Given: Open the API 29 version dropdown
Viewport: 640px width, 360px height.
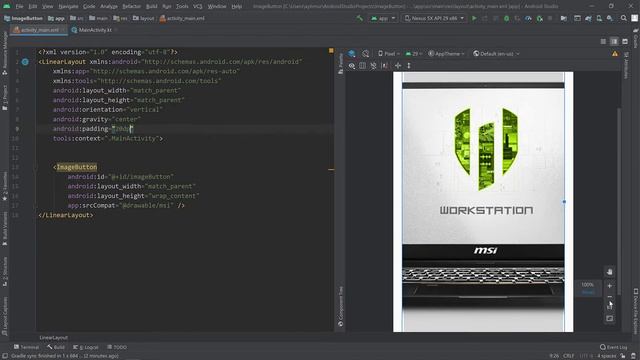Looking at the screenshot, I should pos(414,53).
